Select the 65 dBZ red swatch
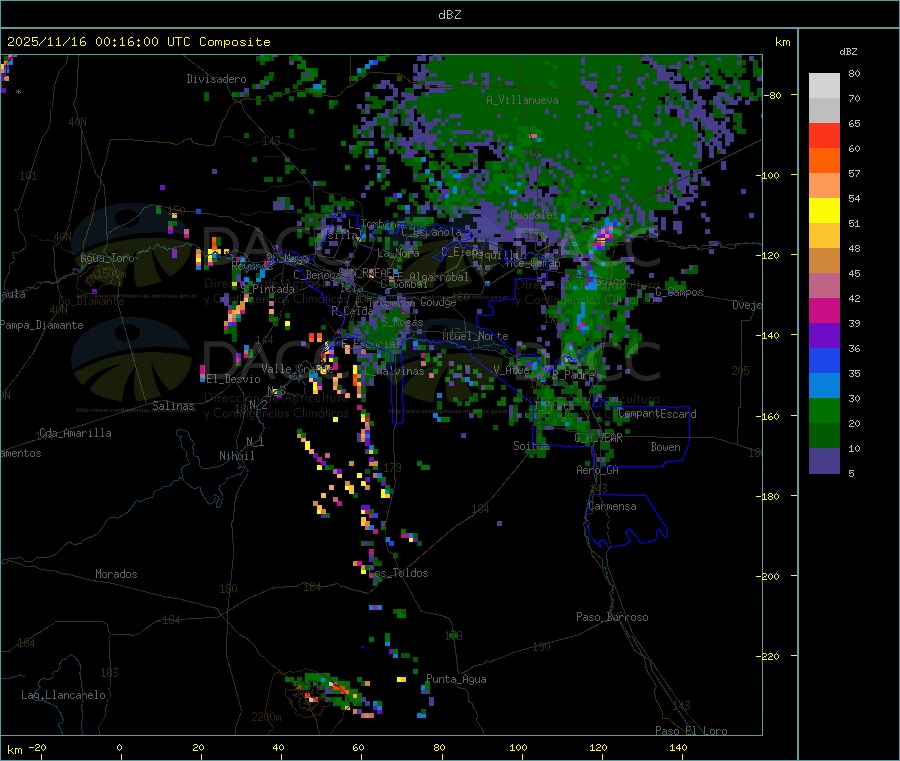Viewport: 900px width, 761px height. tap(824, 135)
